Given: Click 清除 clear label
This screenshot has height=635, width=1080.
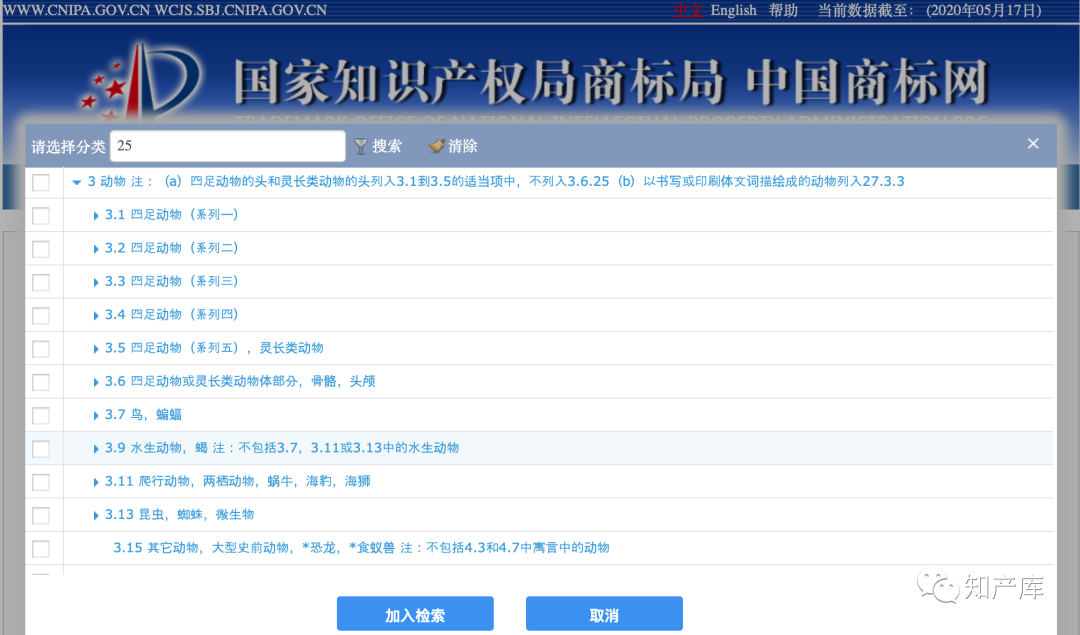Looking at the screenshot, I should coord(463,146).
